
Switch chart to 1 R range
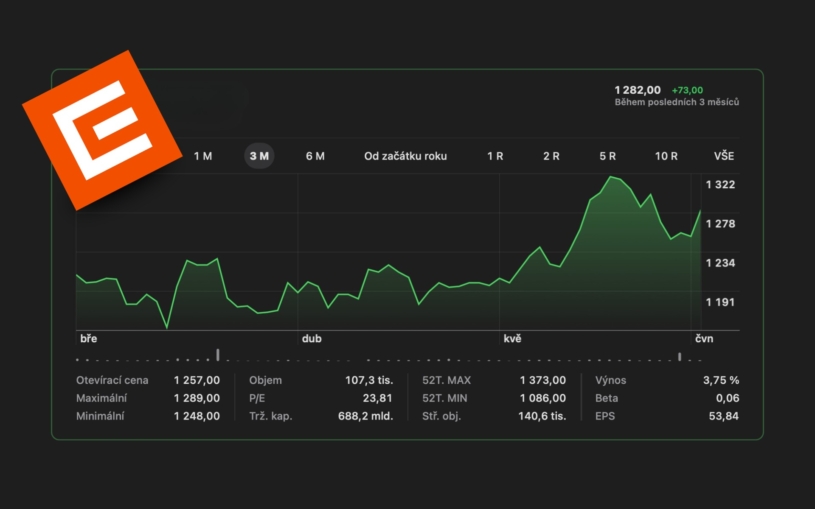pyautogui.click(x=495, y=156)
